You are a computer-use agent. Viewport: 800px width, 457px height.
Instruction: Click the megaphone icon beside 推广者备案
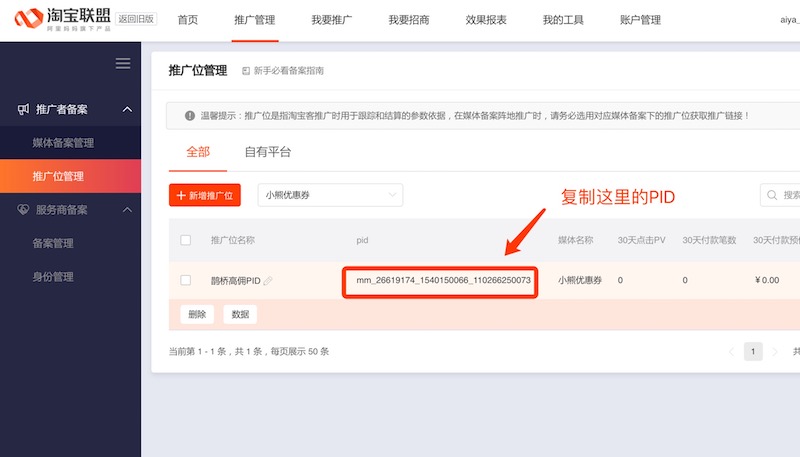click(23, 109)
